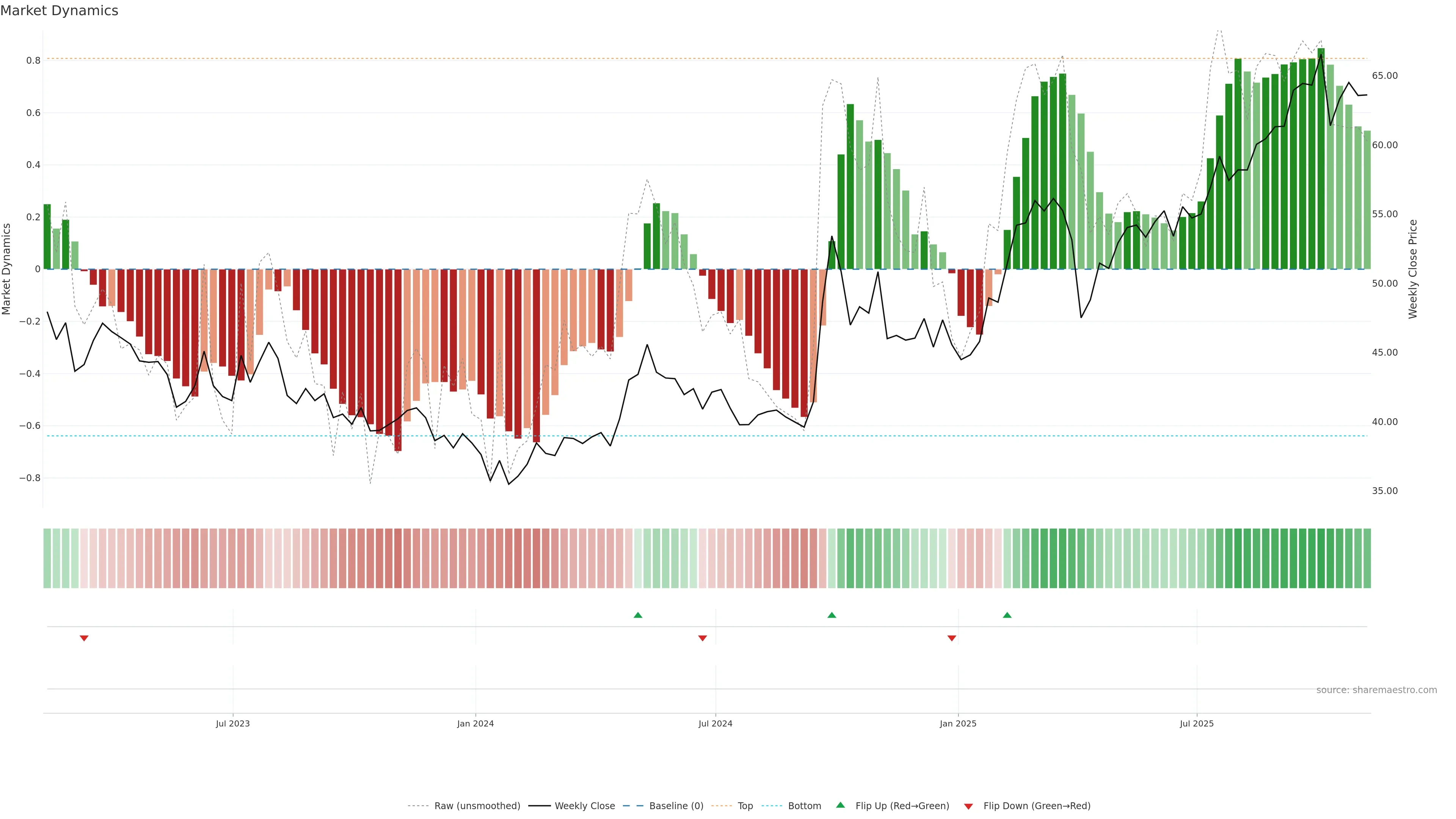The height and width of the screenshot is (819, 1456).
Task: Click the Flip Up legend triangle icon
Action: coord(841,805)
